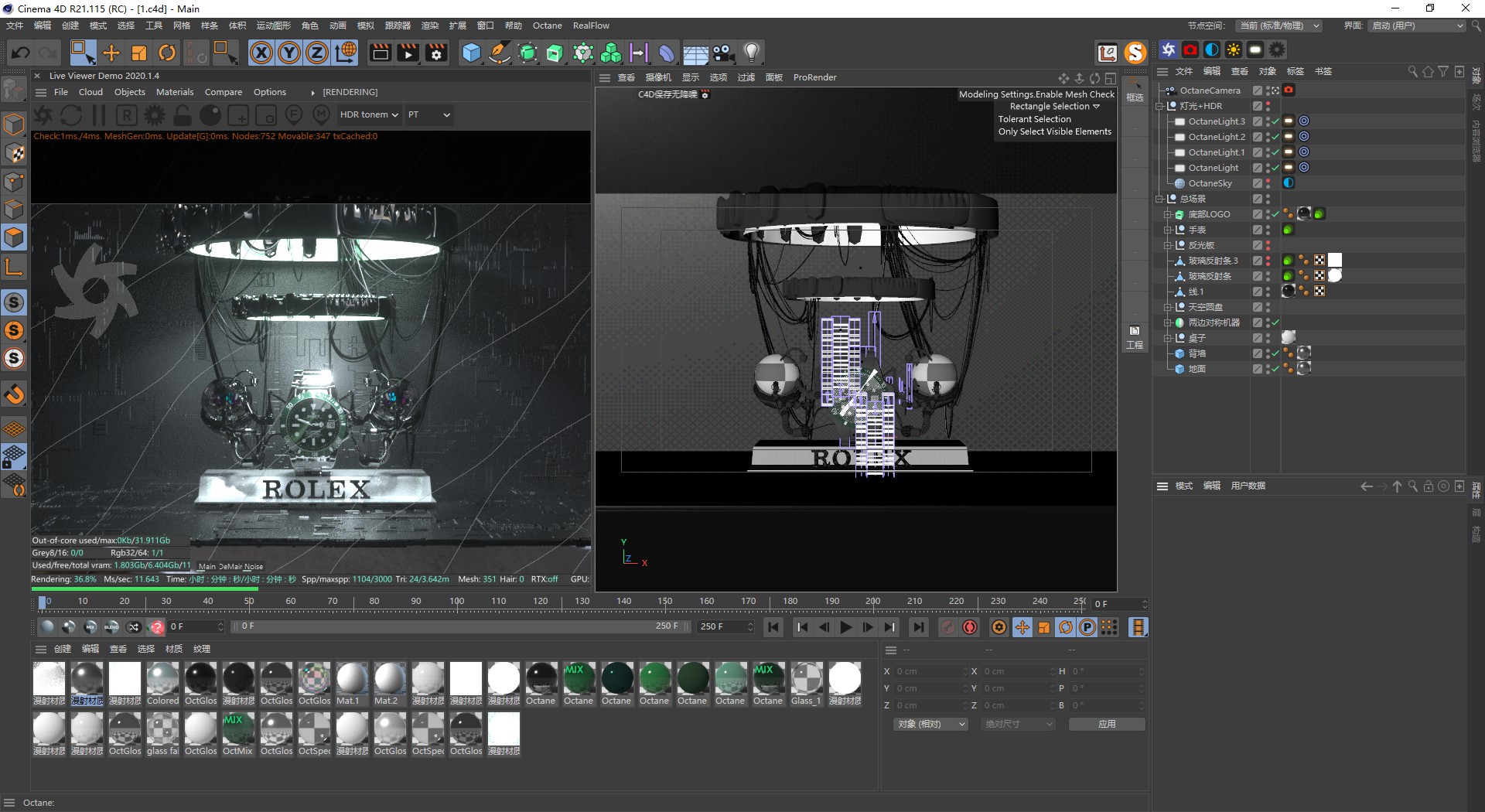Toggle the X axis lock
Screen dimensions: 1485x812
tap(262, 53)
